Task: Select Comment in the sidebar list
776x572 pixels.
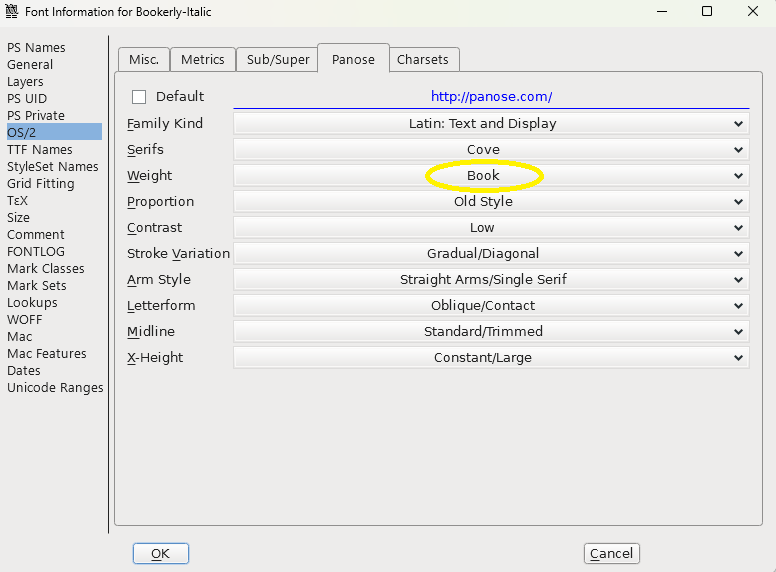Action: 36,235
